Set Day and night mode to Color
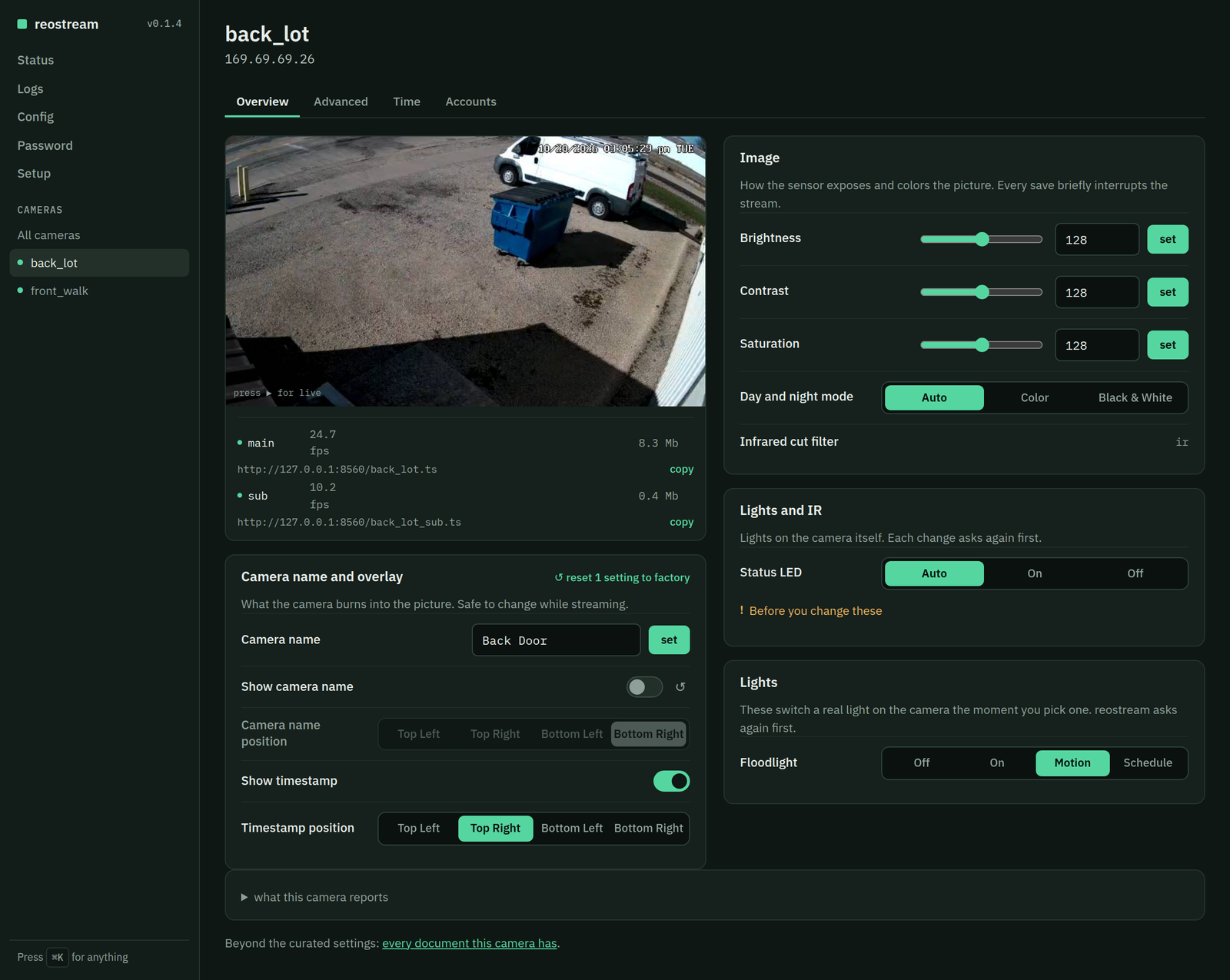 coord(1034,397)
